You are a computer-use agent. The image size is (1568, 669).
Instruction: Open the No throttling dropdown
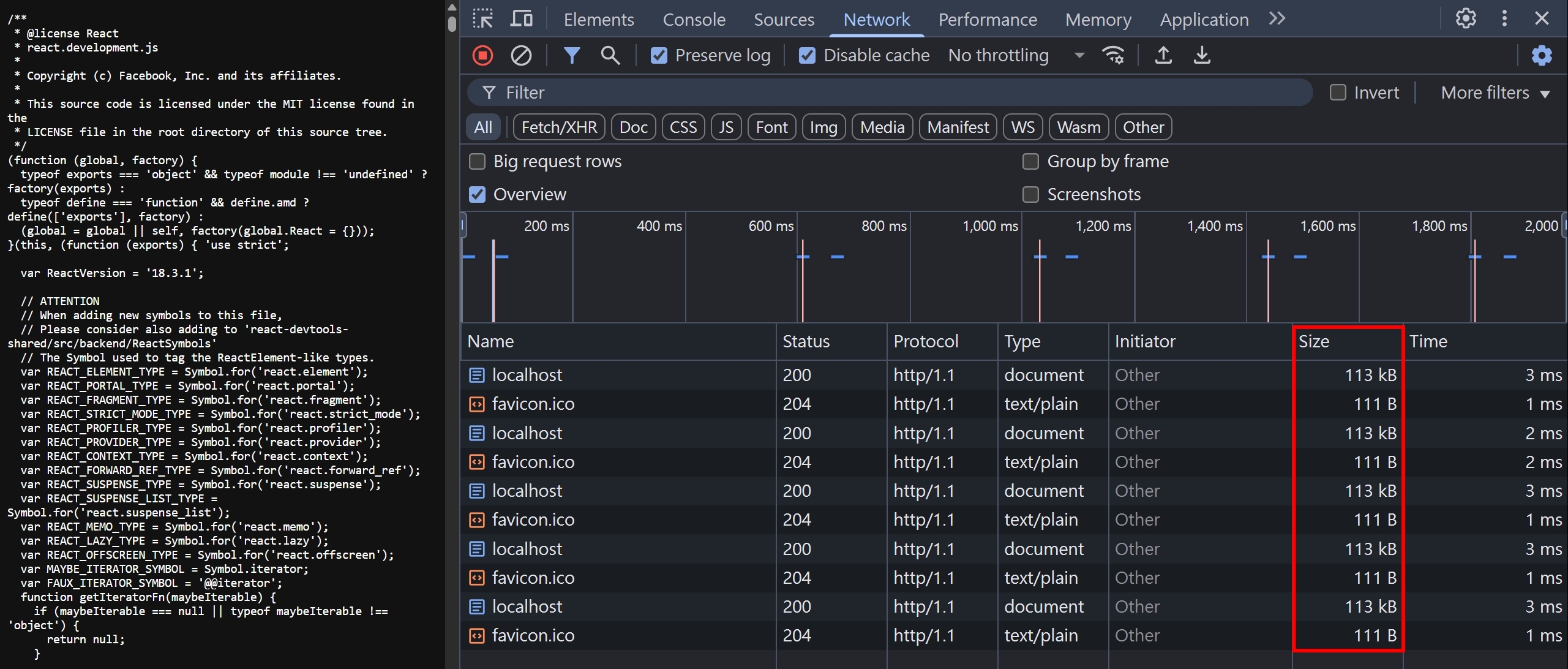(1016, 56)
